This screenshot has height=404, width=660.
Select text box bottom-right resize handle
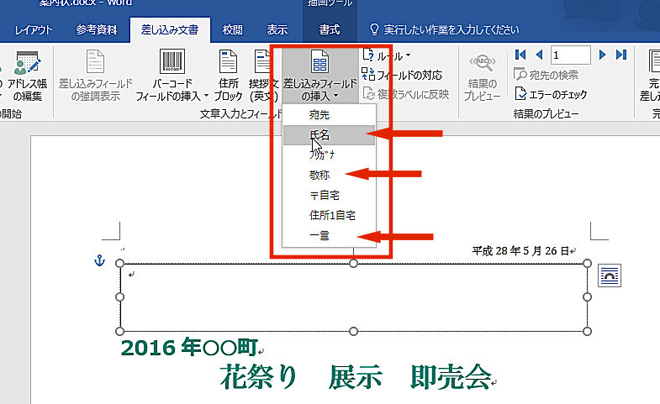click(x=587, y=331)
